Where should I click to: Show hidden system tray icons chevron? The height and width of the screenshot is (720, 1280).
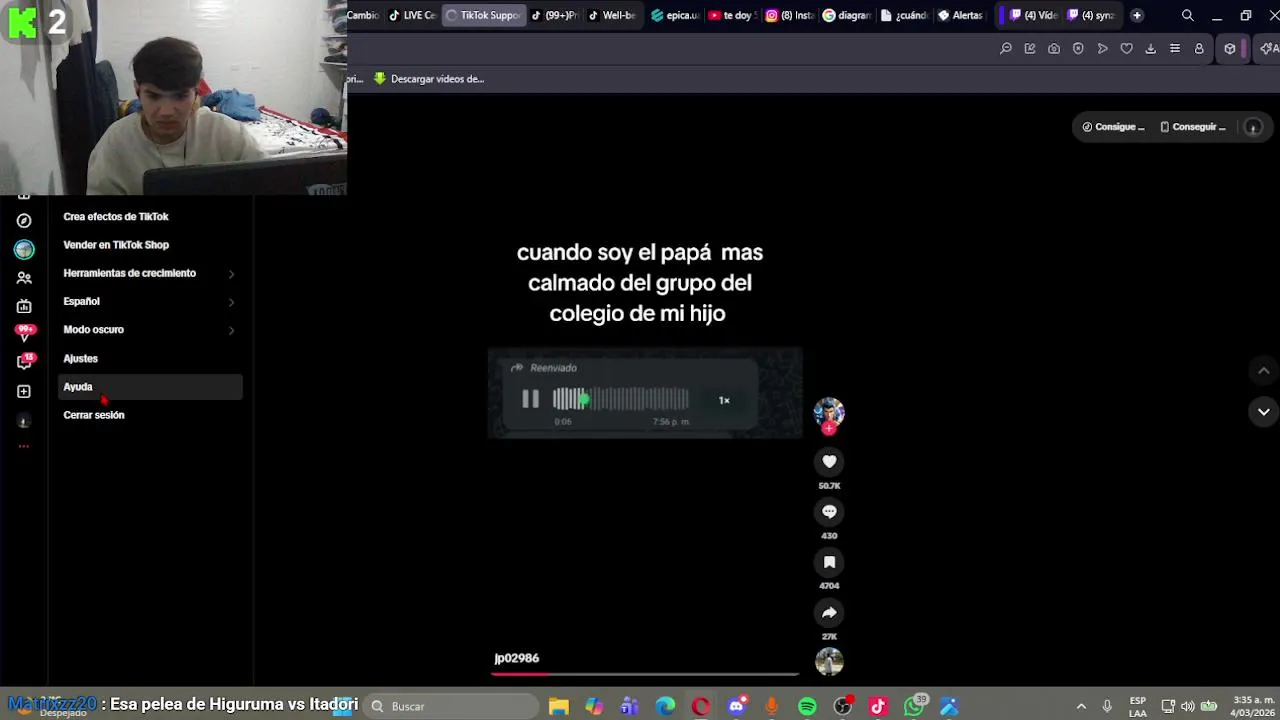pos(1081,706)
